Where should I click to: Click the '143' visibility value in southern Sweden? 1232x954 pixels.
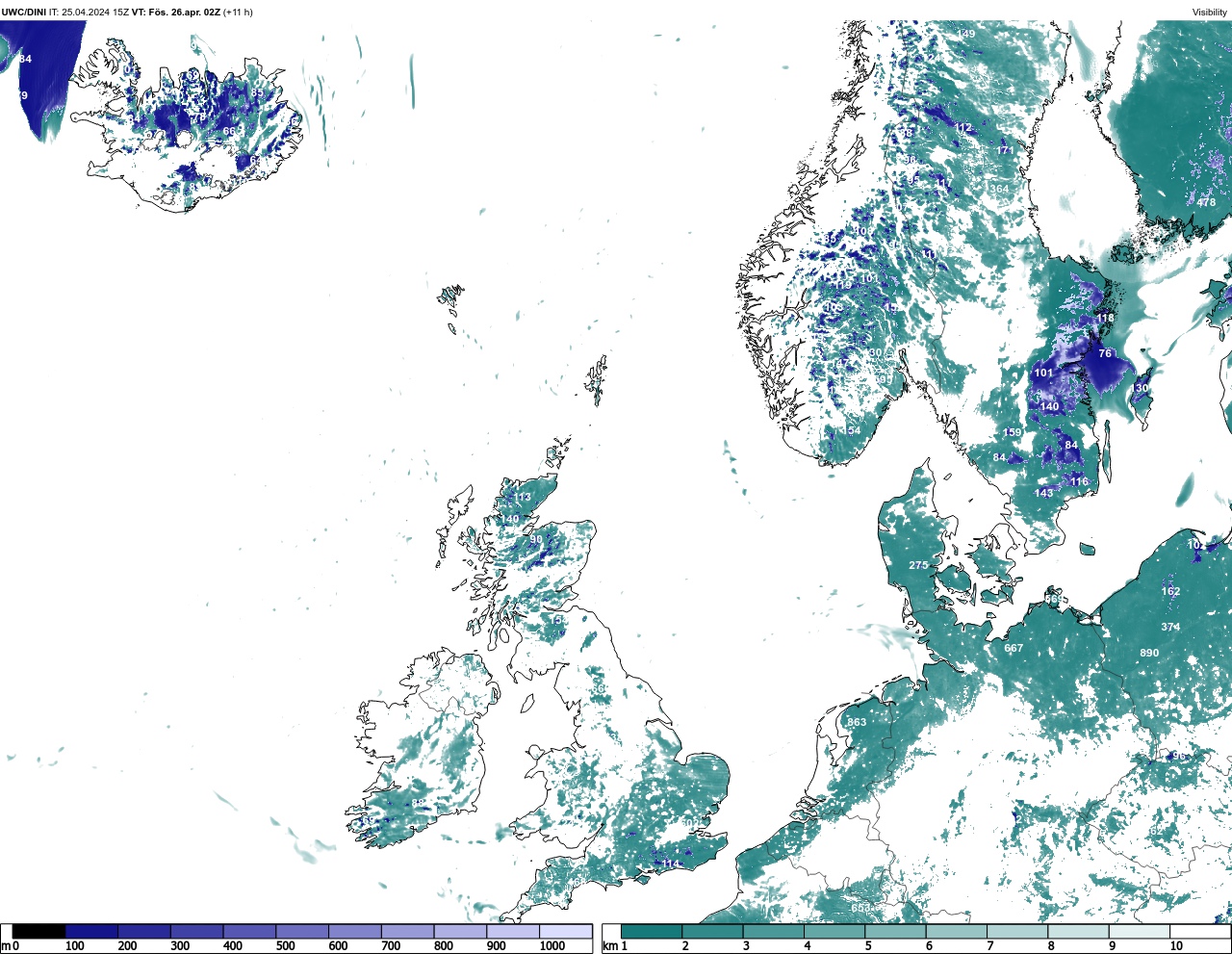click(1043, 493)
